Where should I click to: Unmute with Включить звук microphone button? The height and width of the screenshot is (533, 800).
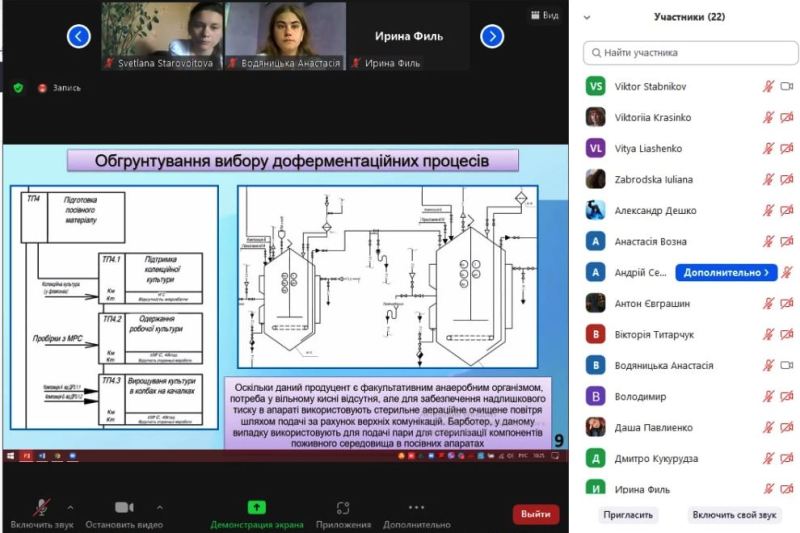click(x=41, y=514)
